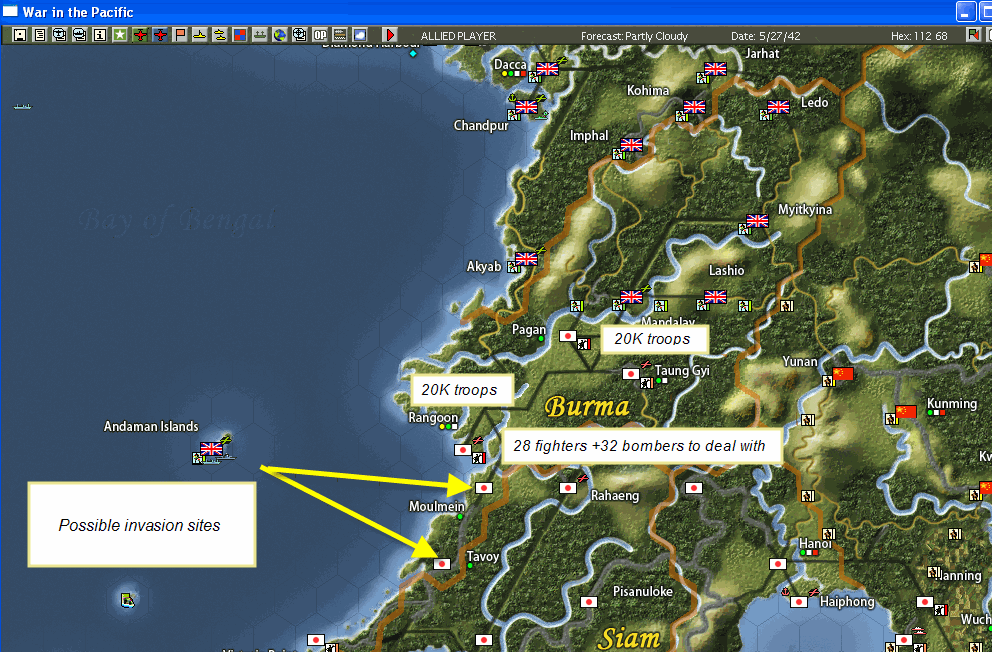
Task: Click the cloud weather toolbar icon
Action: tap(360, 35)
